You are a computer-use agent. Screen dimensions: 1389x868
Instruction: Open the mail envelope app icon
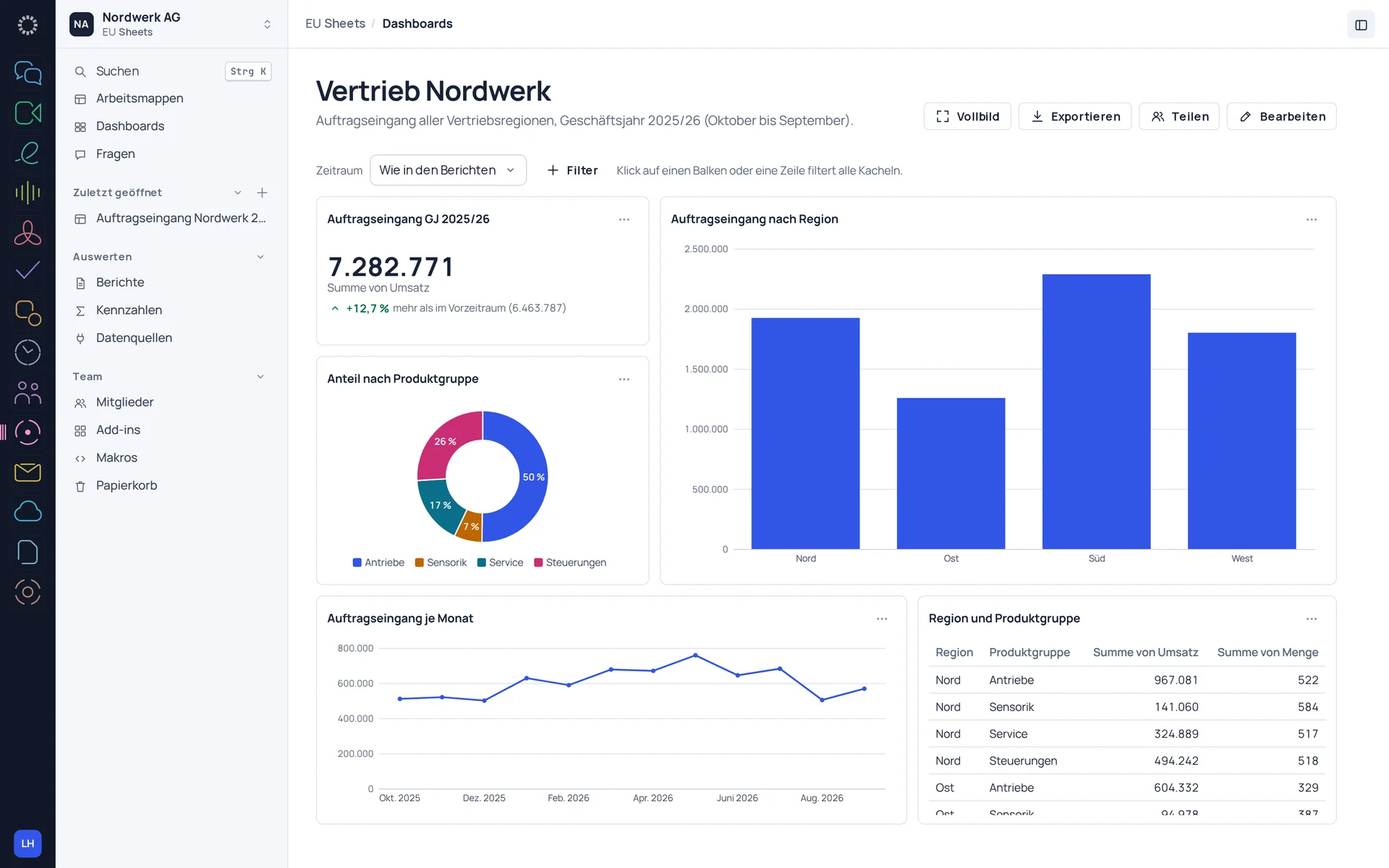[x=27, y=472]
